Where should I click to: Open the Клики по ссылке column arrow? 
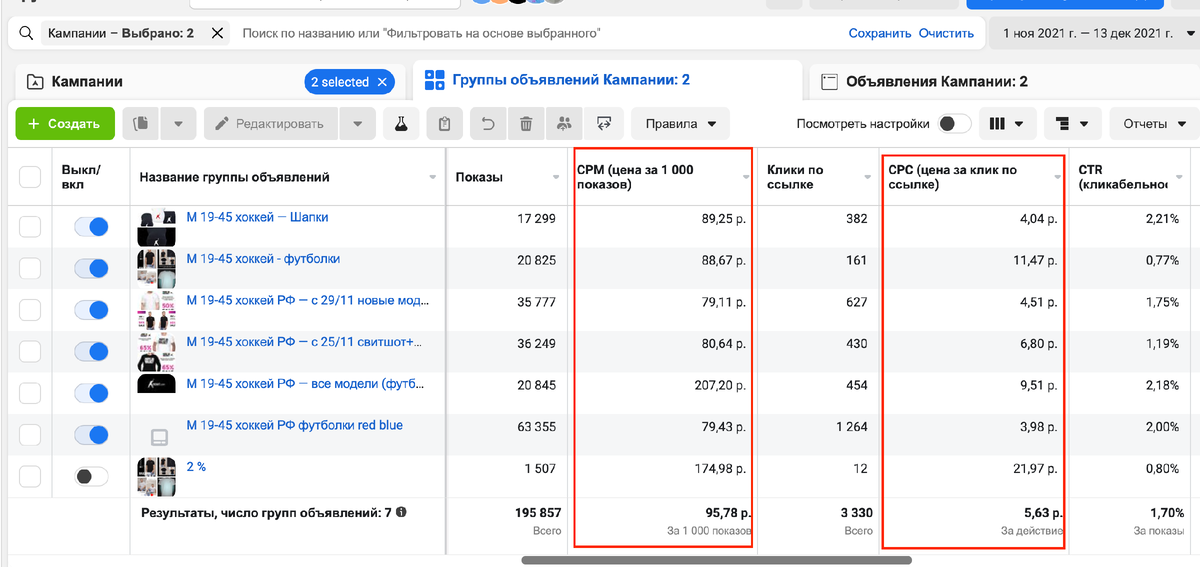click(x=867, y=177)
